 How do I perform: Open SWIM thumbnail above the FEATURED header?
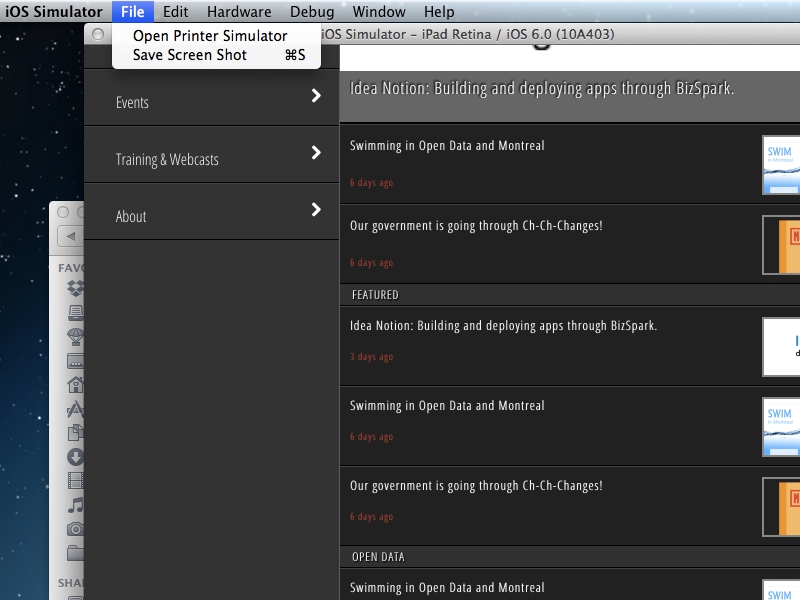(x=781, y=165)
